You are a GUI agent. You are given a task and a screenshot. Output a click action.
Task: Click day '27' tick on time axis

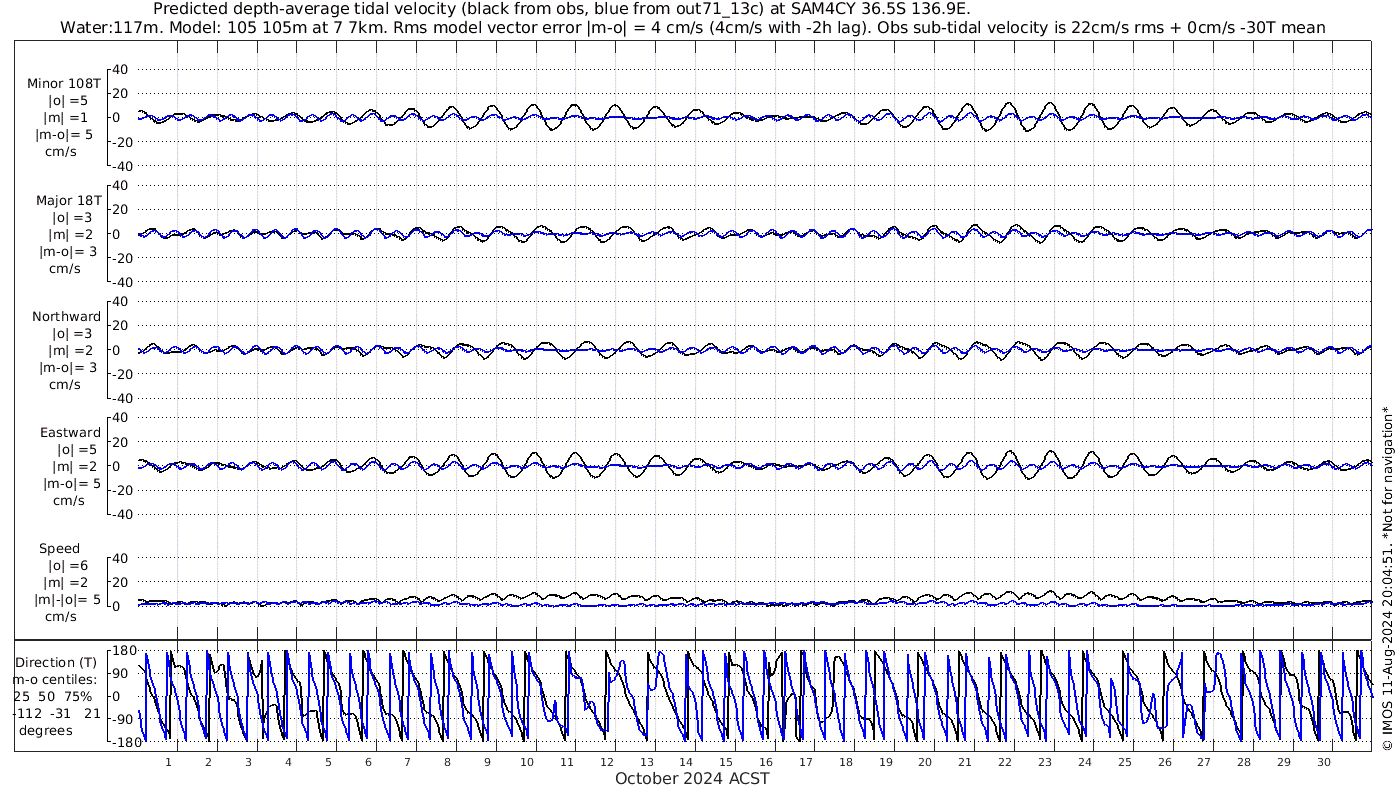[x=1204, y=762]
